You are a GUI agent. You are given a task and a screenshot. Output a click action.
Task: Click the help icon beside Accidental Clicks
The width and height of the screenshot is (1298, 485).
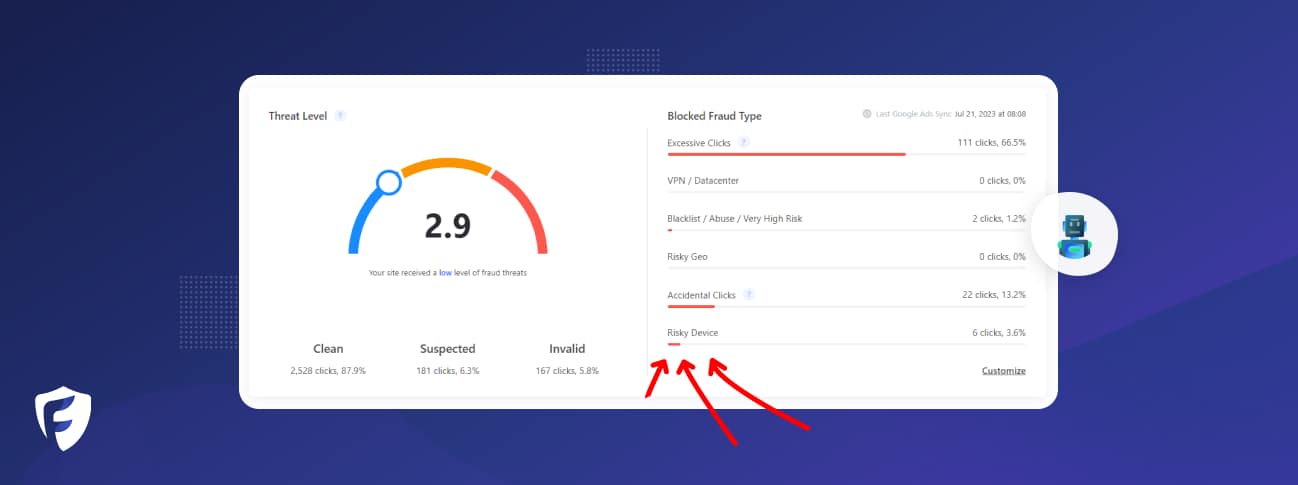(749, 295)
